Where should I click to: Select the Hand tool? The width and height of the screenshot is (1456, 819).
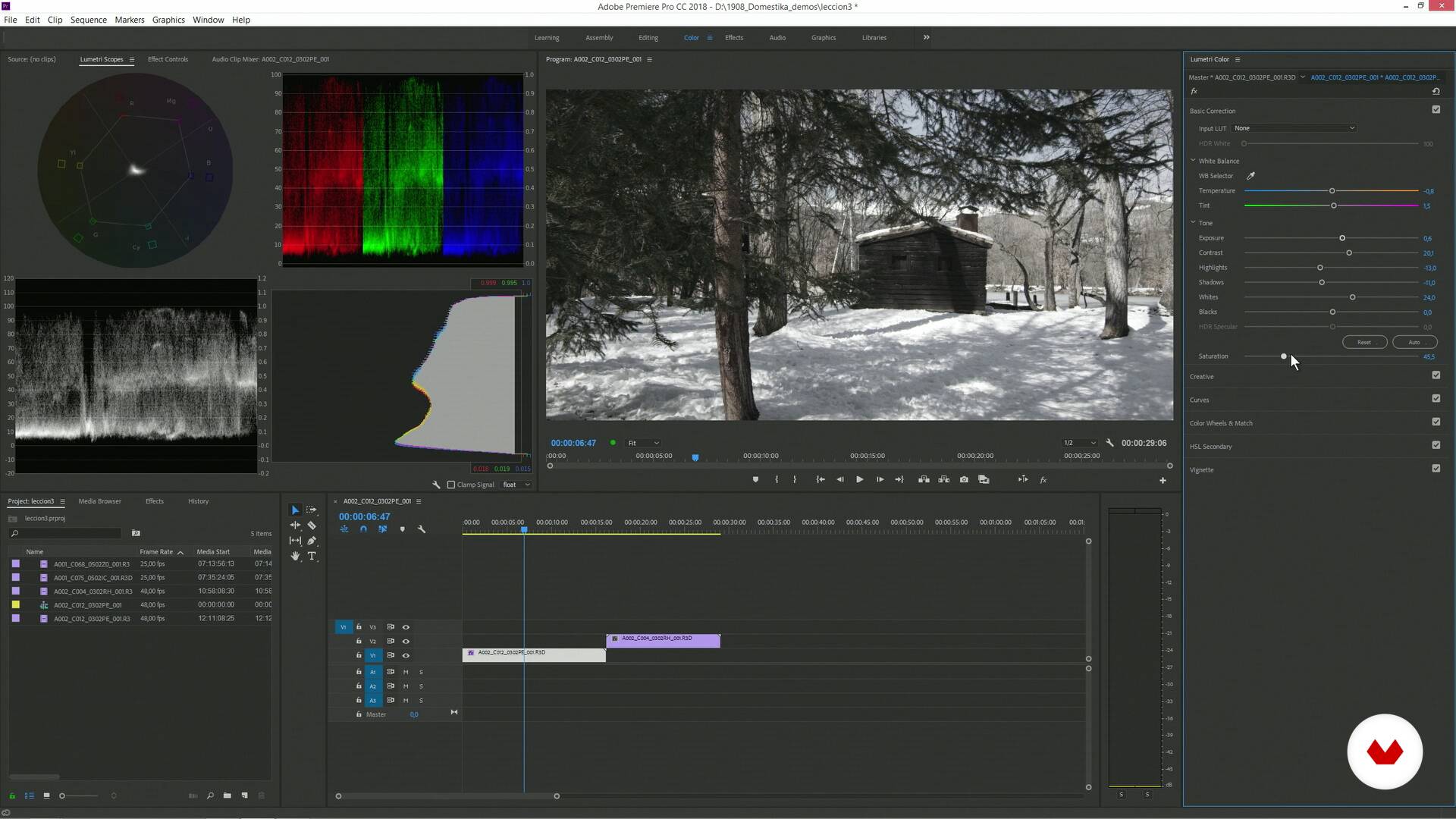295,556
